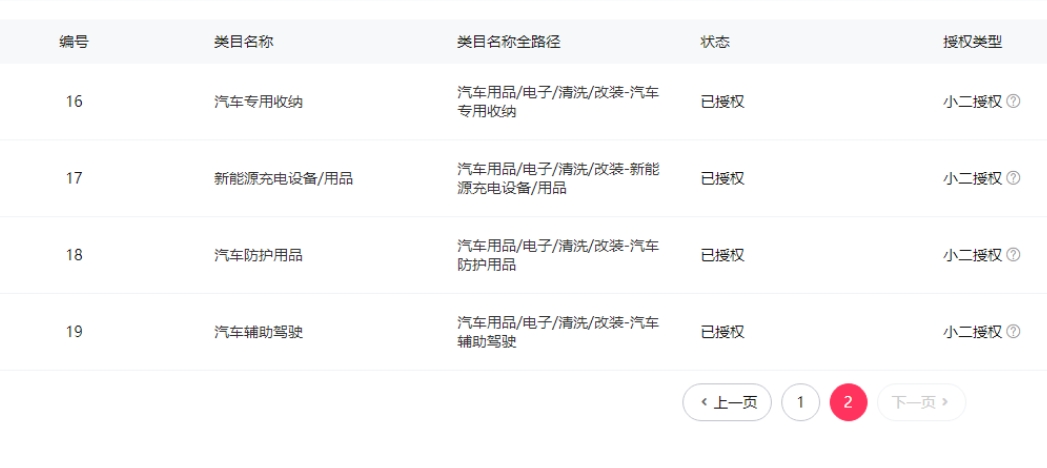Select the 汽车专用收纳 category name
The height and width of the screenshot is (468, 1047).
coord(258,101)
